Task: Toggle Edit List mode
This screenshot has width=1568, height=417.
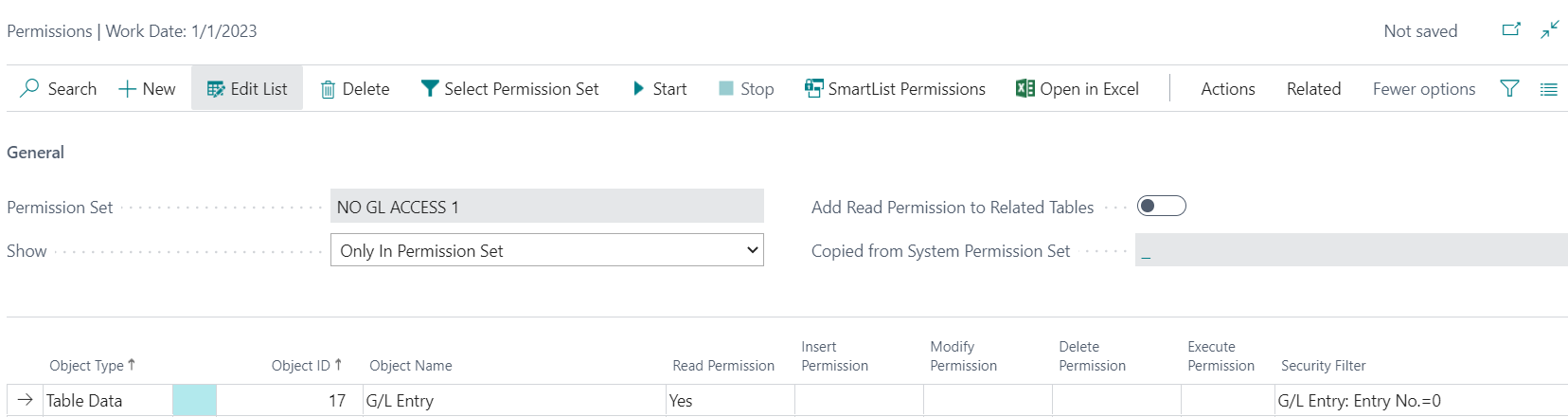Action: (247, 88)
